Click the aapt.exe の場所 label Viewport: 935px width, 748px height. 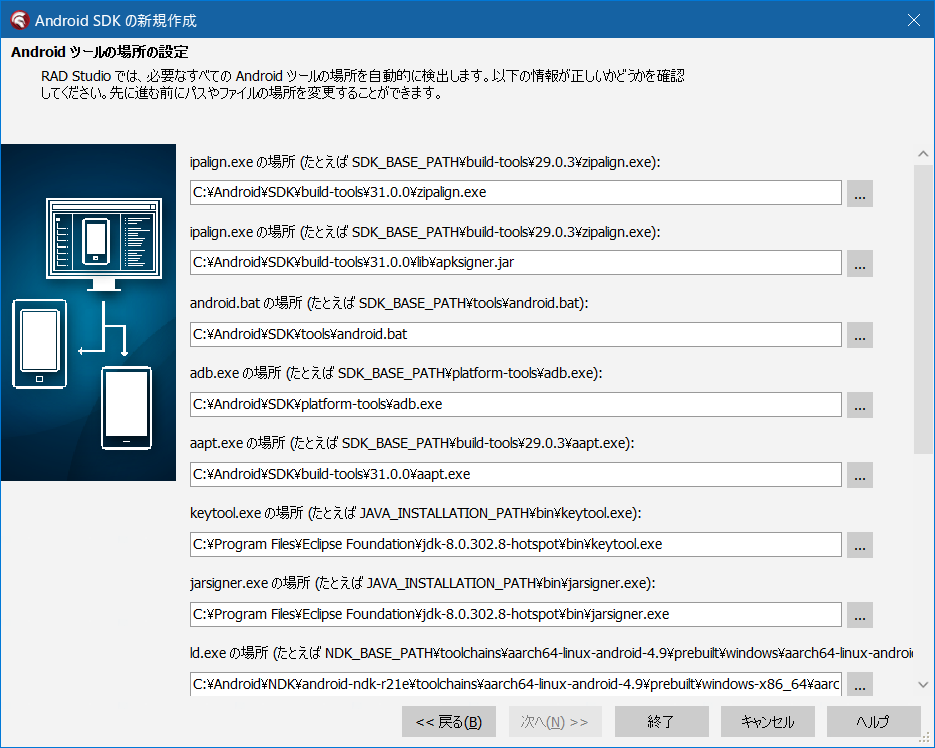coord(412,443)
